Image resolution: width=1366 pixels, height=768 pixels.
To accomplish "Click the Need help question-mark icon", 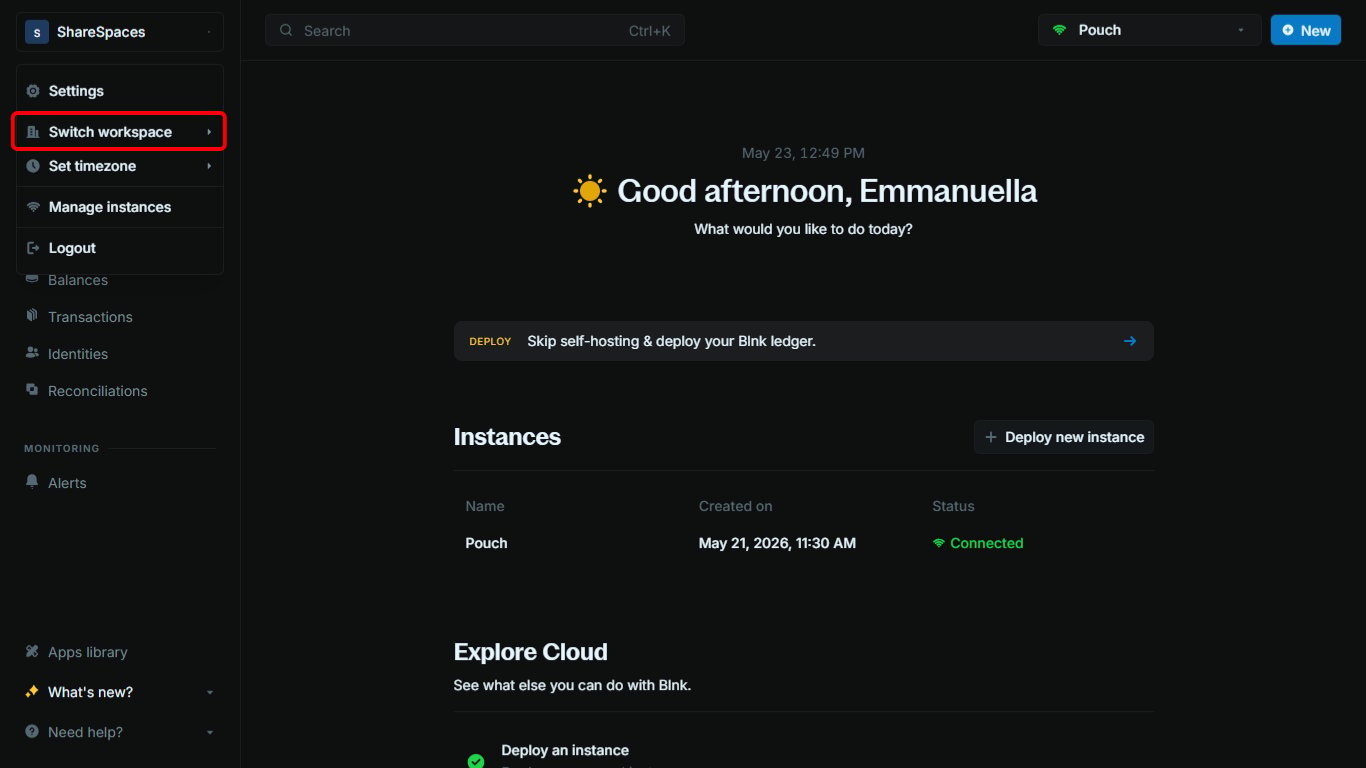I will (x=32, y=732).
